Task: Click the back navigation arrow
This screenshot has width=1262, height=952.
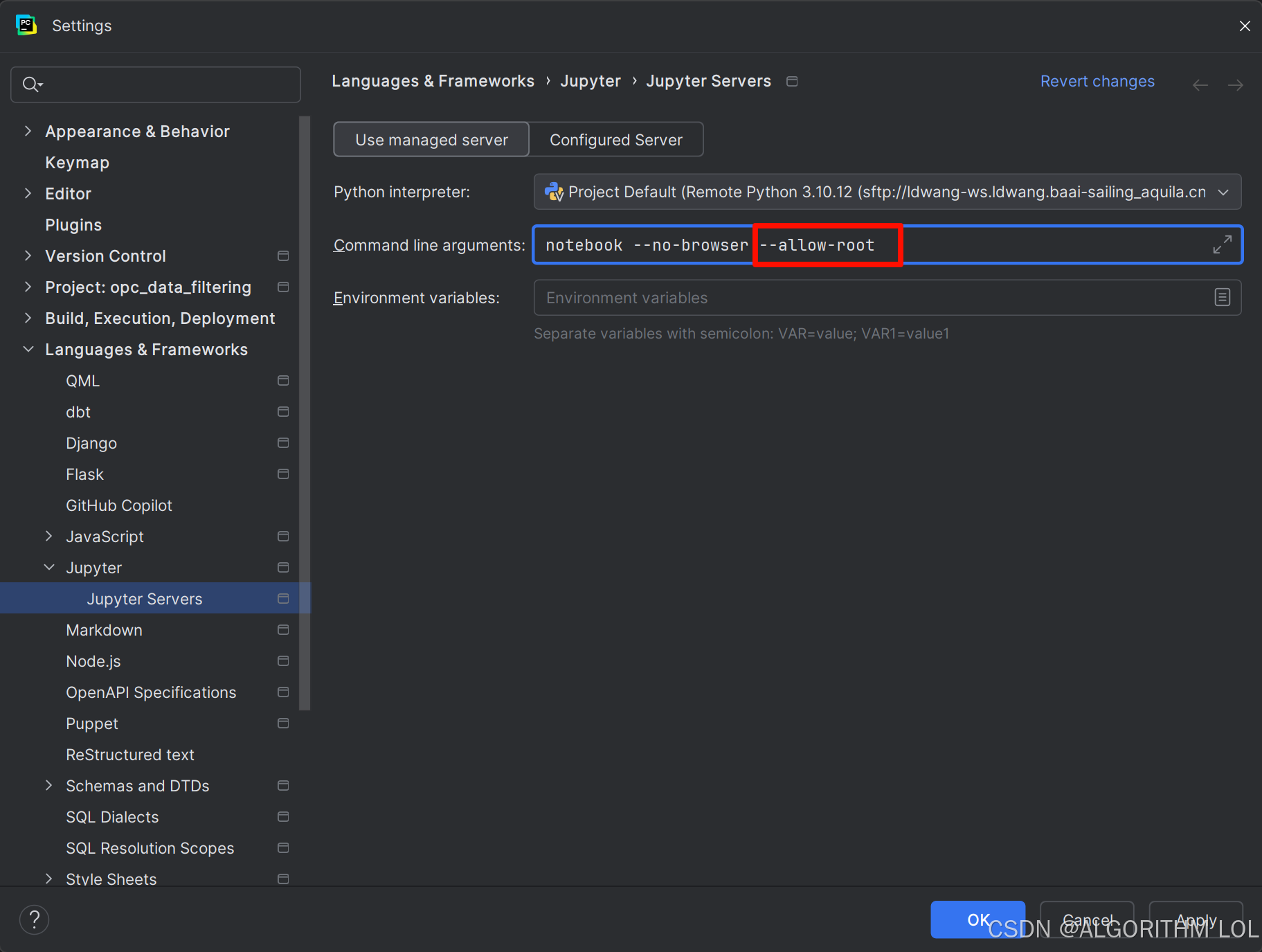Action: coord(1200,84)
